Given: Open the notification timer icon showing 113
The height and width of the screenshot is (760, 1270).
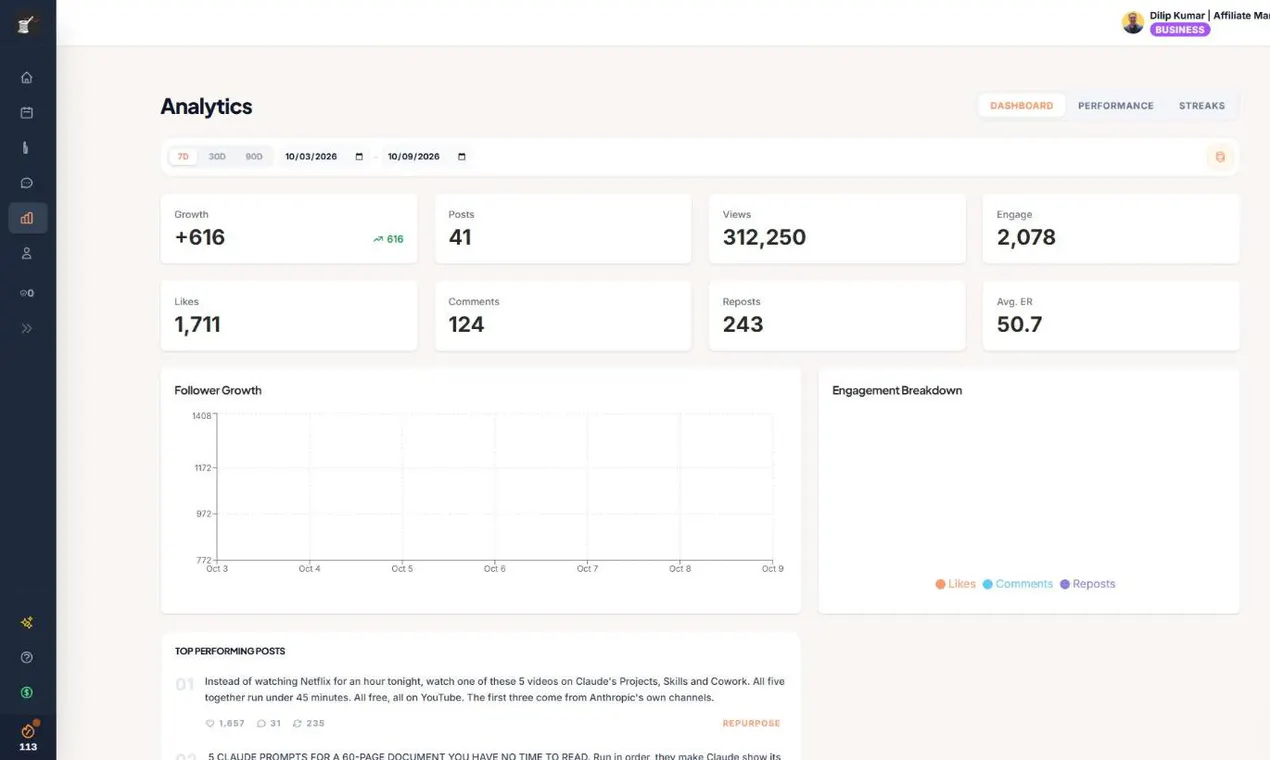Looking at the screenshot, I should pos(28,737).
